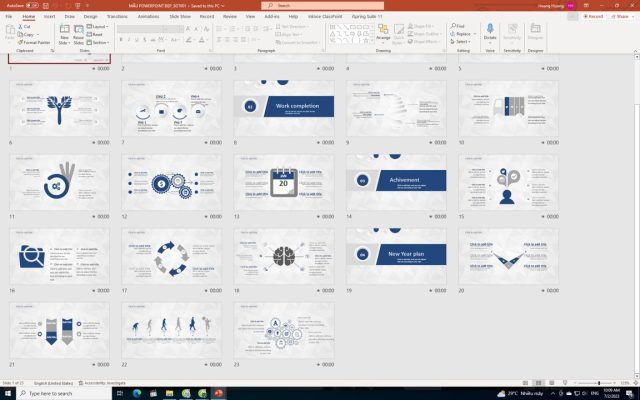The height and width of the screenshot is (400, 640).
Task: Open the Select dropdown in Editing
Action: pos(461,42)
